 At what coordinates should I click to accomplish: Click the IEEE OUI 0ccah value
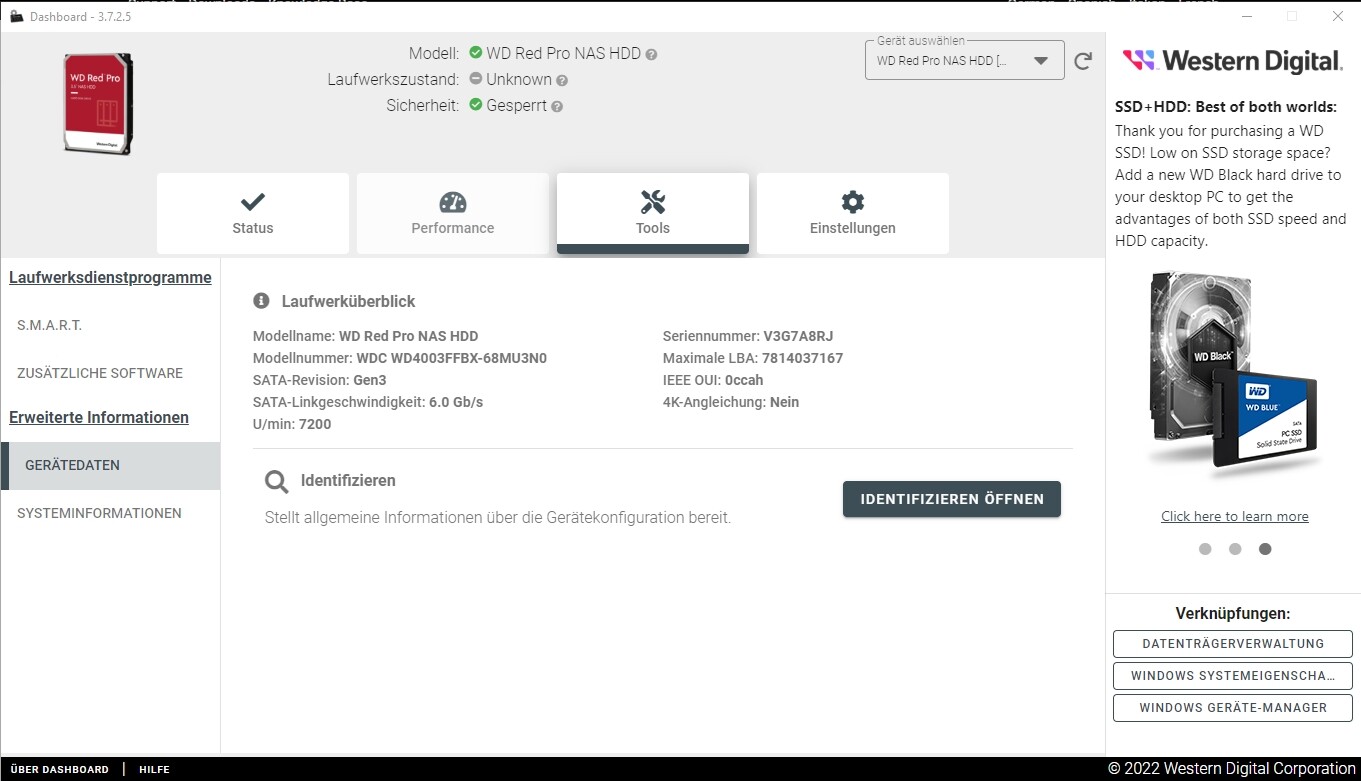coord(744,380)
